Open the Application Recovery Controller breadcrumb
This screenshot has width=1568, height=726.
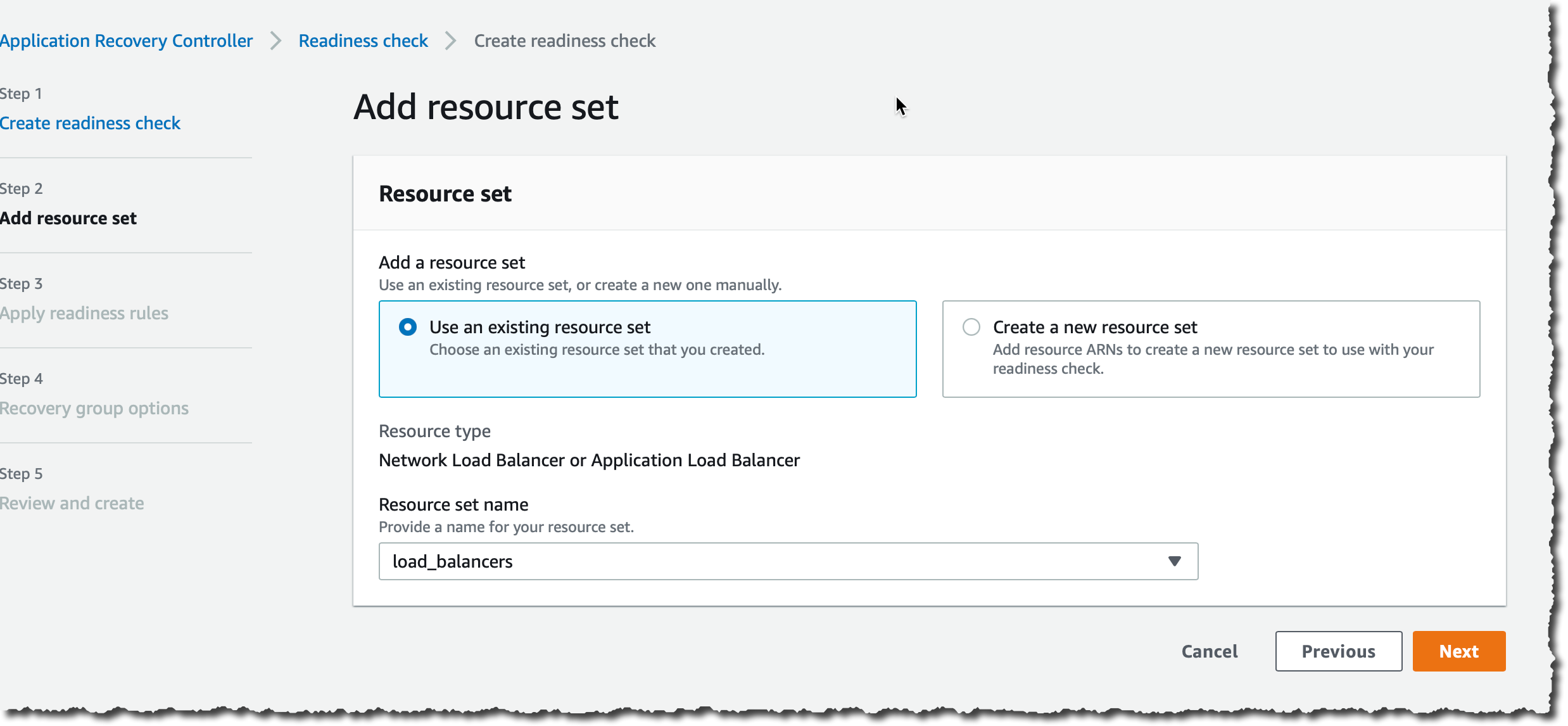click(126, 41)
